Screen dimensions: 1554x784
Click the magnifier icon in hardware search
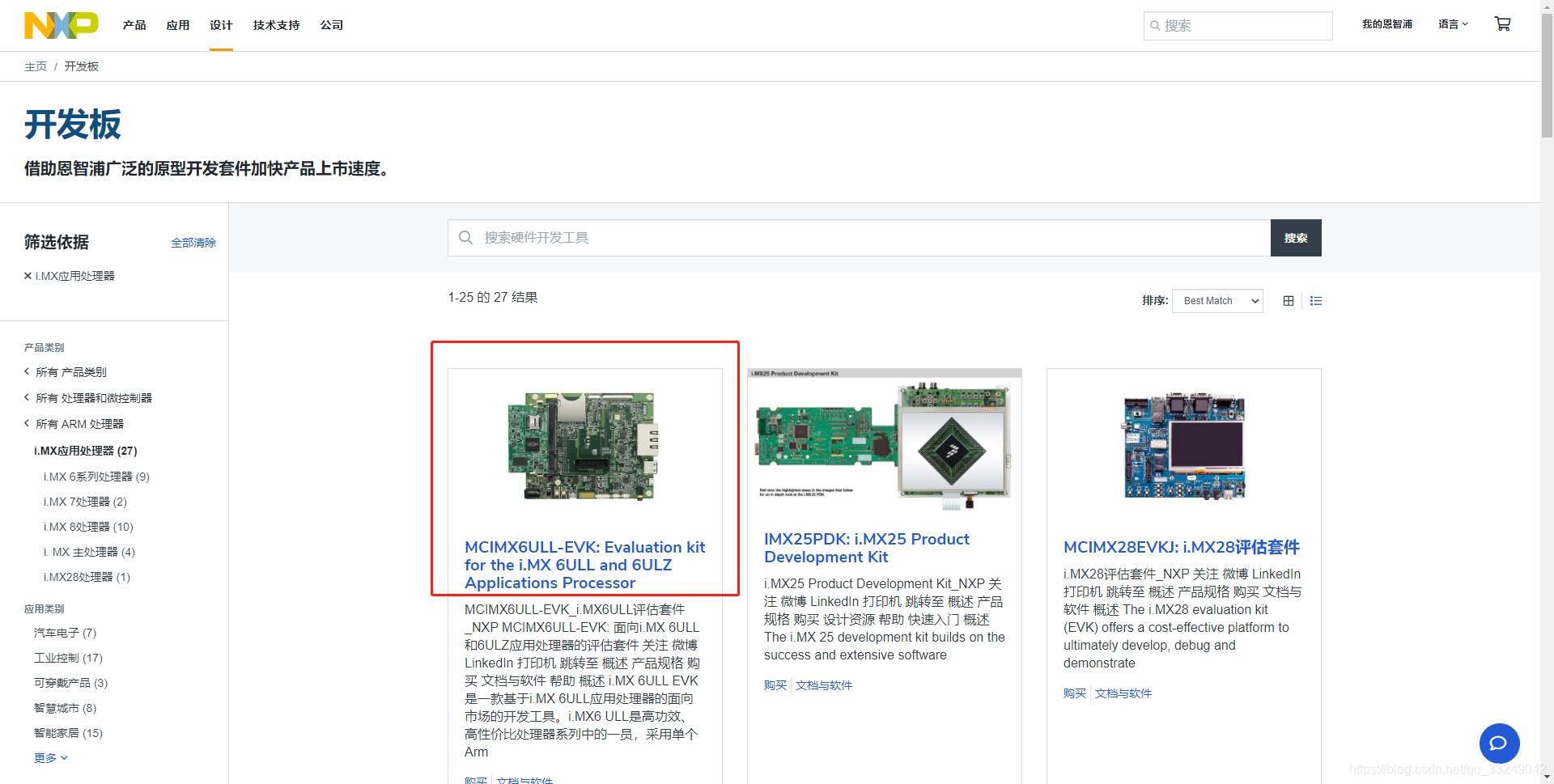click(x=465, y=238)
